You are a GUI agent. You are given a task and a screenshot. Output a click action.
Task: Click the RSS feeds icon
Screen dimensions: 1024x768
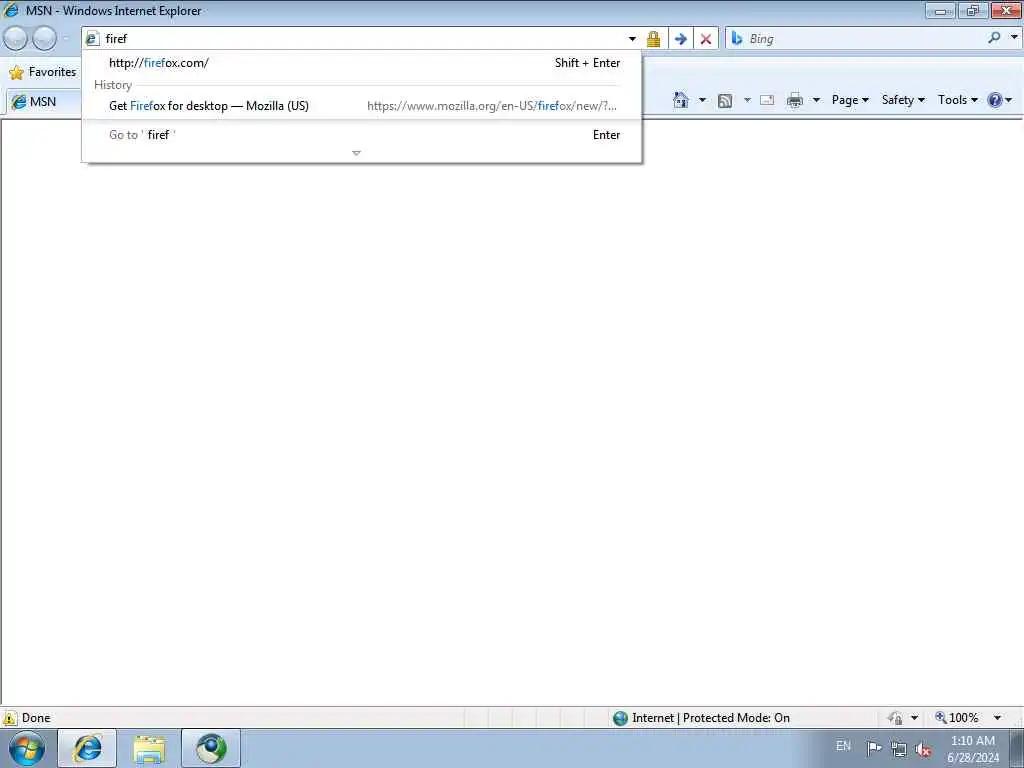724,101
